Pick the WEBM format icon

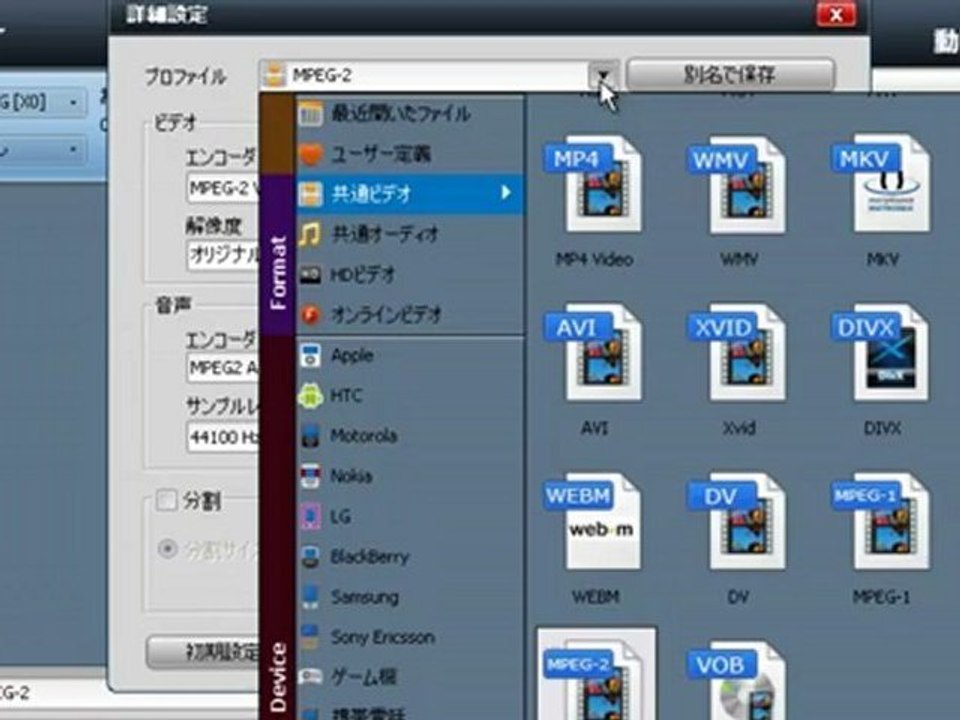pos(593,521)
